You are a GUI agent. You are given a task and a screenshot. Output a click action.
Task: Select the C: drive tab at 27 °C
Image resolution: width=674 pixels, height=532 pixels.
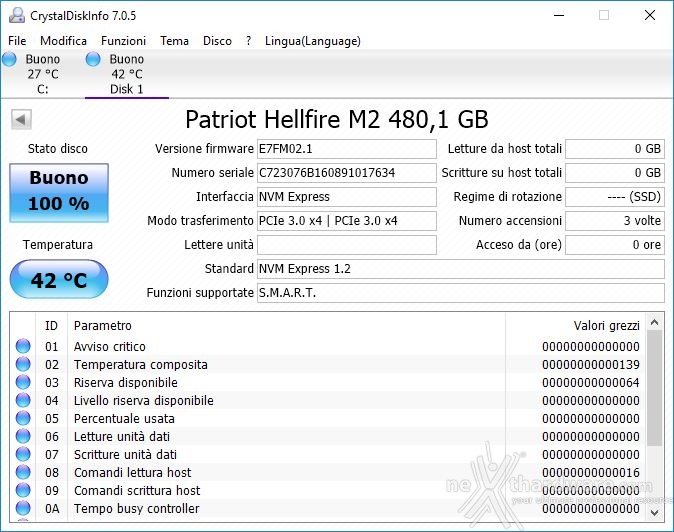(x=42, y=74)
